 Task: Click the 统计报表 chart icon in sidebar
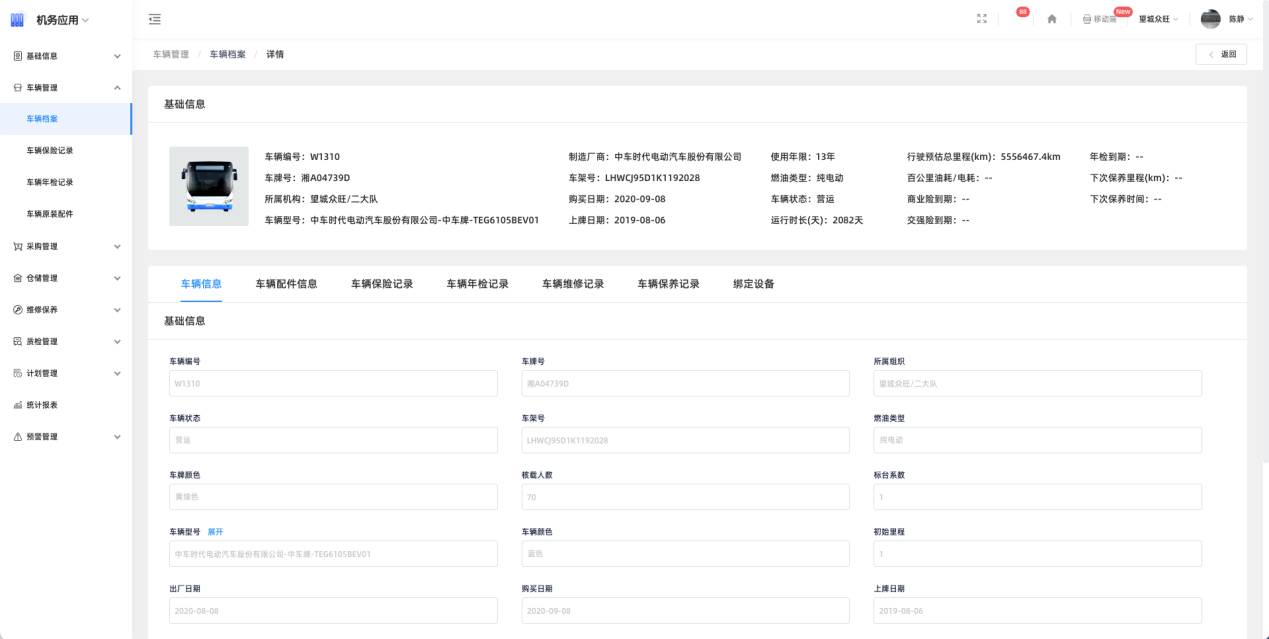click(17, 405)
